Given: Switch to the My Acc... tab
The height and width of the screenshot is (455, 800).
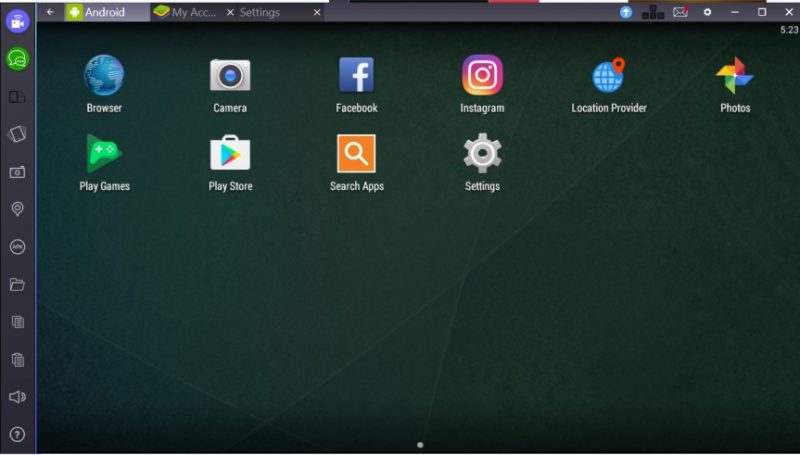Looking at the screenshot, I should [x=185, y=12].
